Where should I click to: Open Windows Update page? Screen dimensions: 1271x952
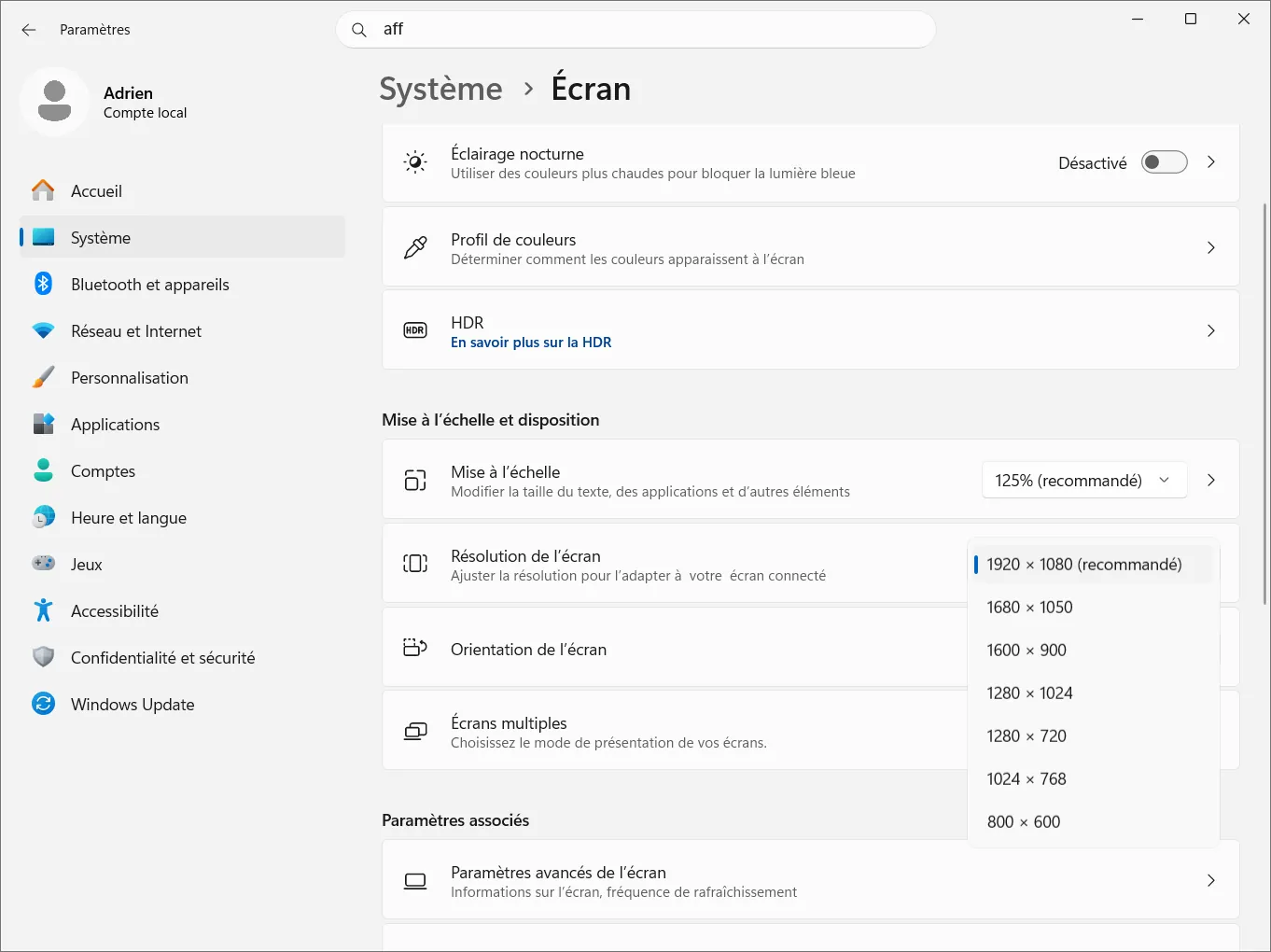pyautogui.click(x=182, y=704)
